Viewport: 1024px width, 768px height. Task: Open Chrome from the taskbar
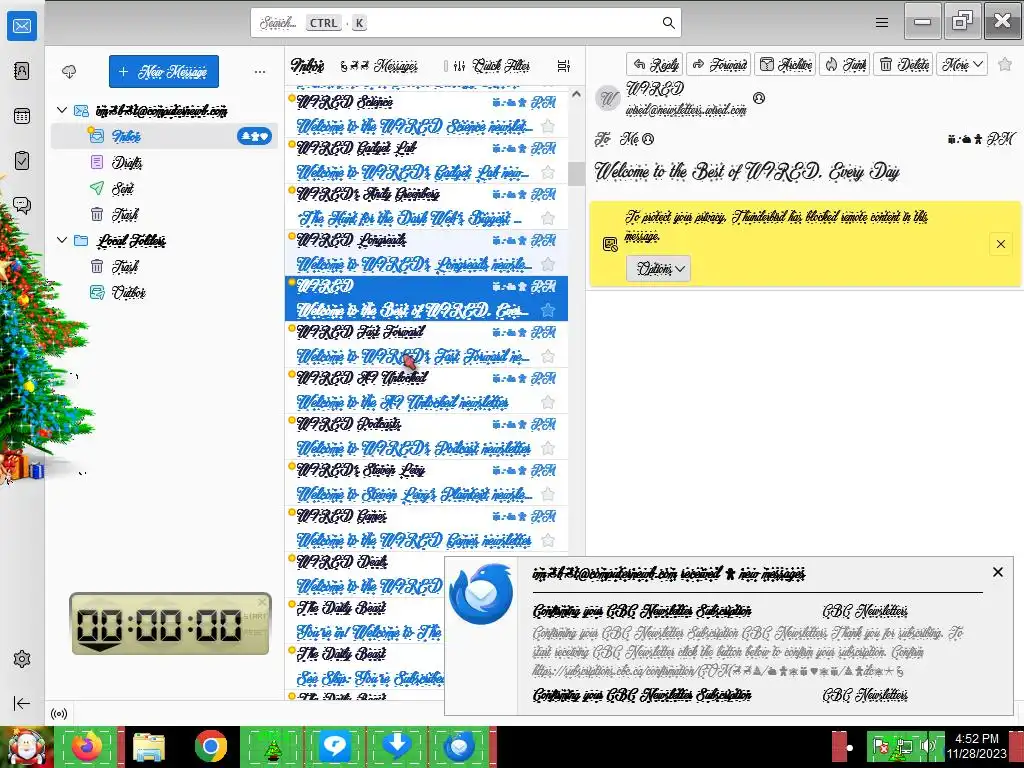pos(210,746)
